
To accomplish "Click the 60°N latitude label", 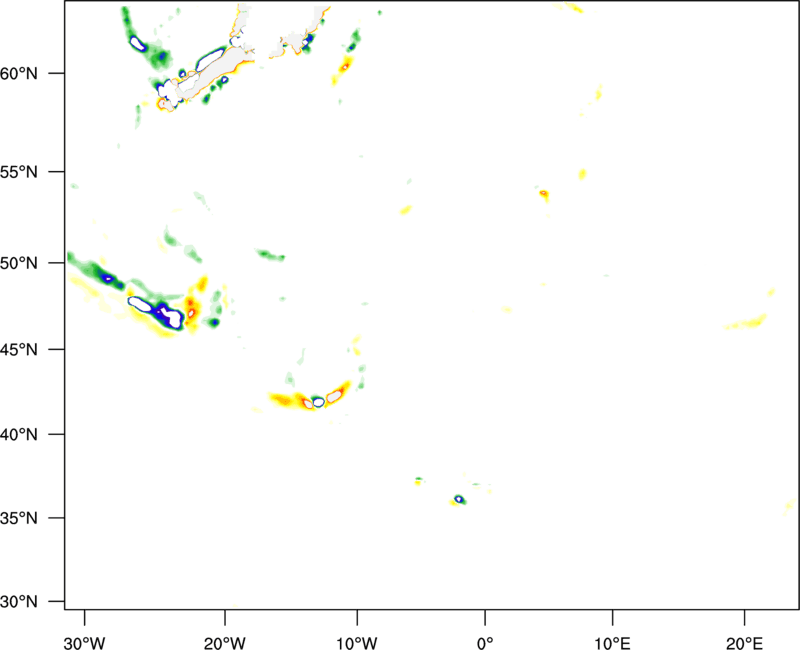I will (x=19, y=74).
